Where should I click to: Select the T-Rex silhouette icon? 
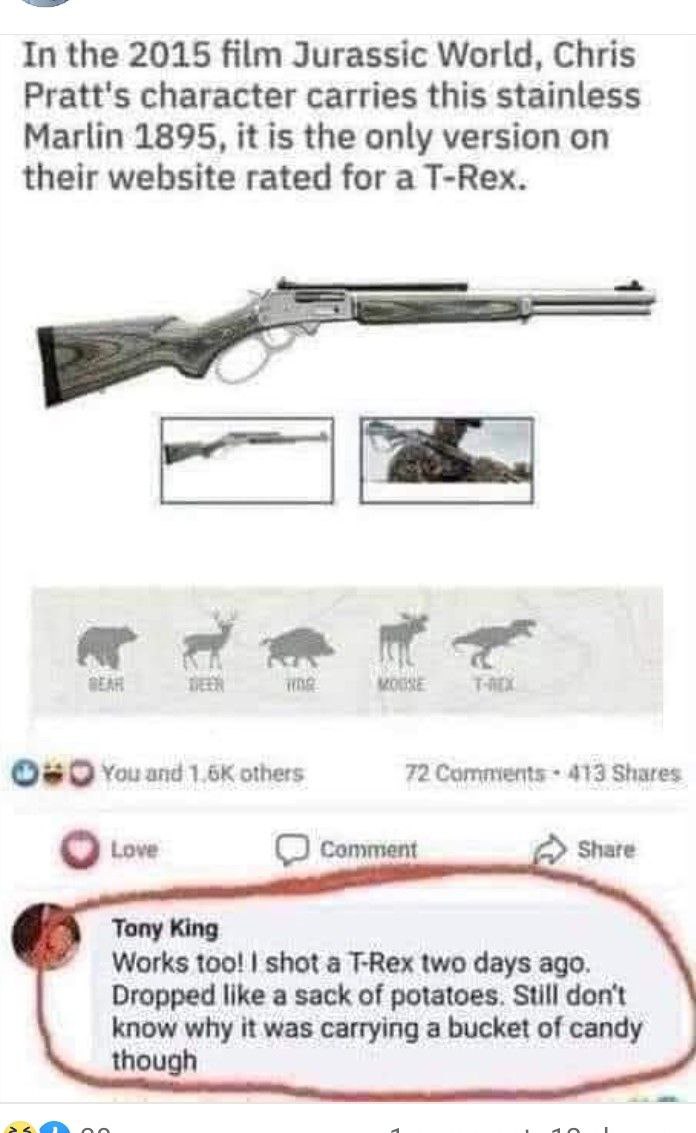[494, 642]
